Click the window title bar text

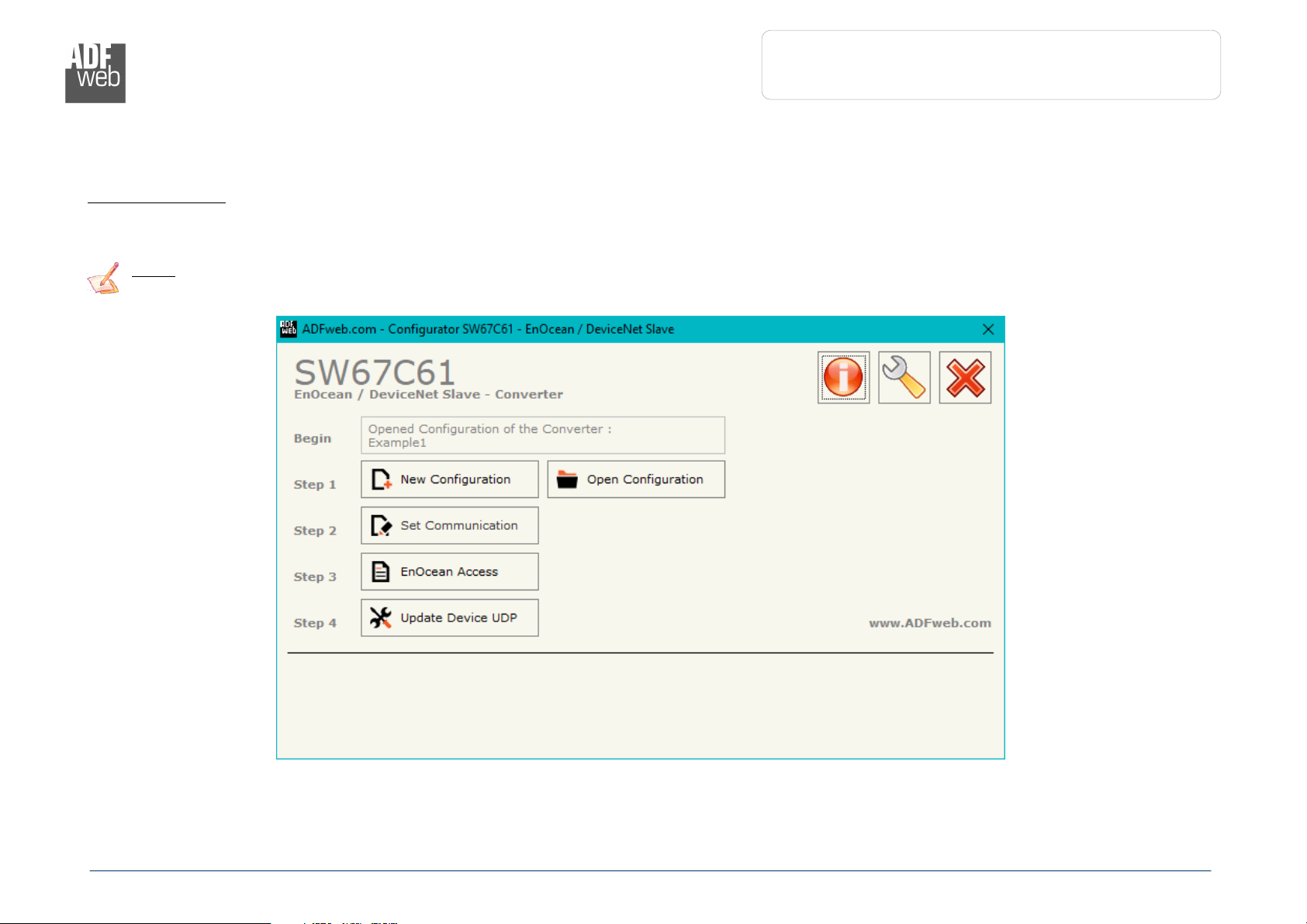488,329
